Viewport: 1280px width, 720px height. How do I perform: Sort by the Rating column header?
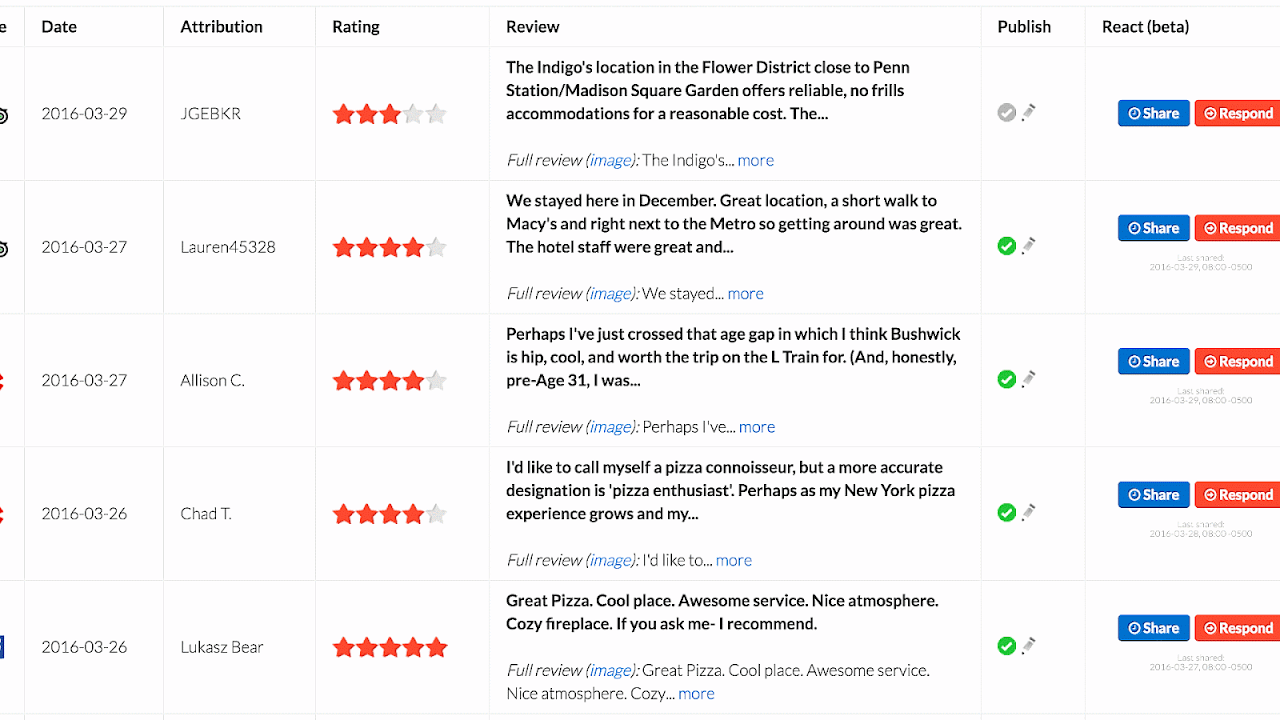click(356, 27)
